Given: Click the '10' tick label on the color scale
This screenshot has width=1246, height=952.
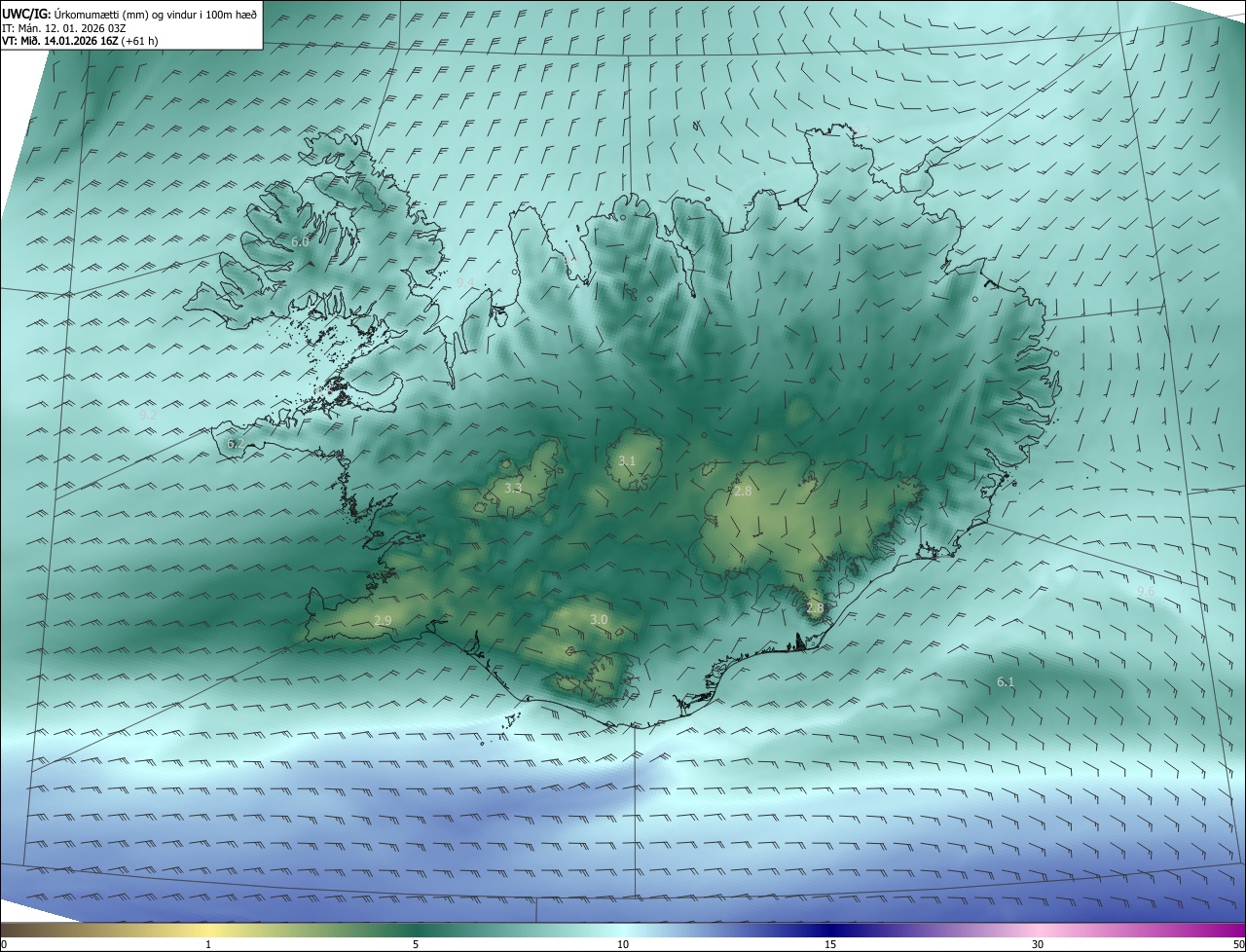Looking at the screenshot, I should (623, 944).
